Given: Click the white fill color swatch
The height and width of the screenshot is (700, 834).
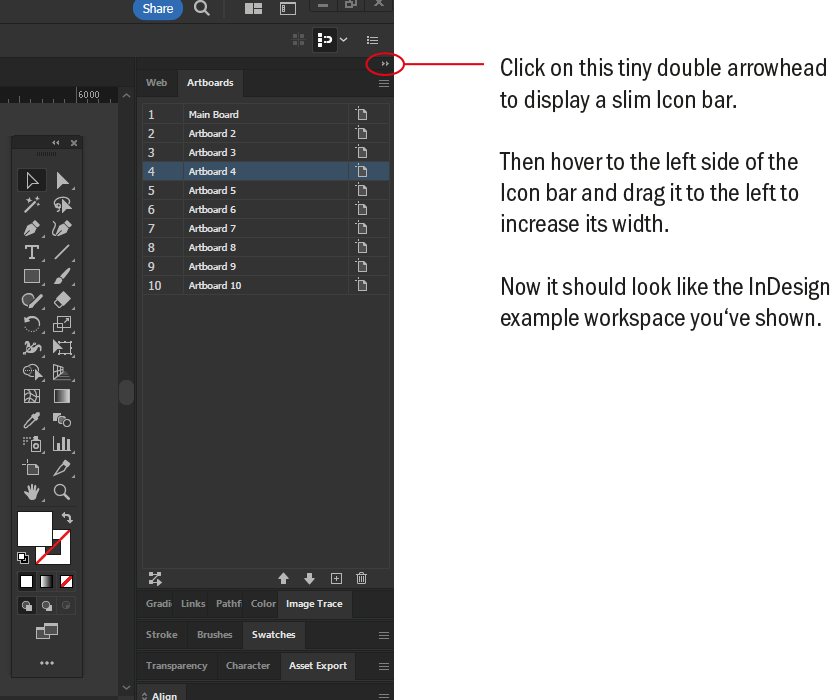Looking at the screenshot, I should click(34, 528).
